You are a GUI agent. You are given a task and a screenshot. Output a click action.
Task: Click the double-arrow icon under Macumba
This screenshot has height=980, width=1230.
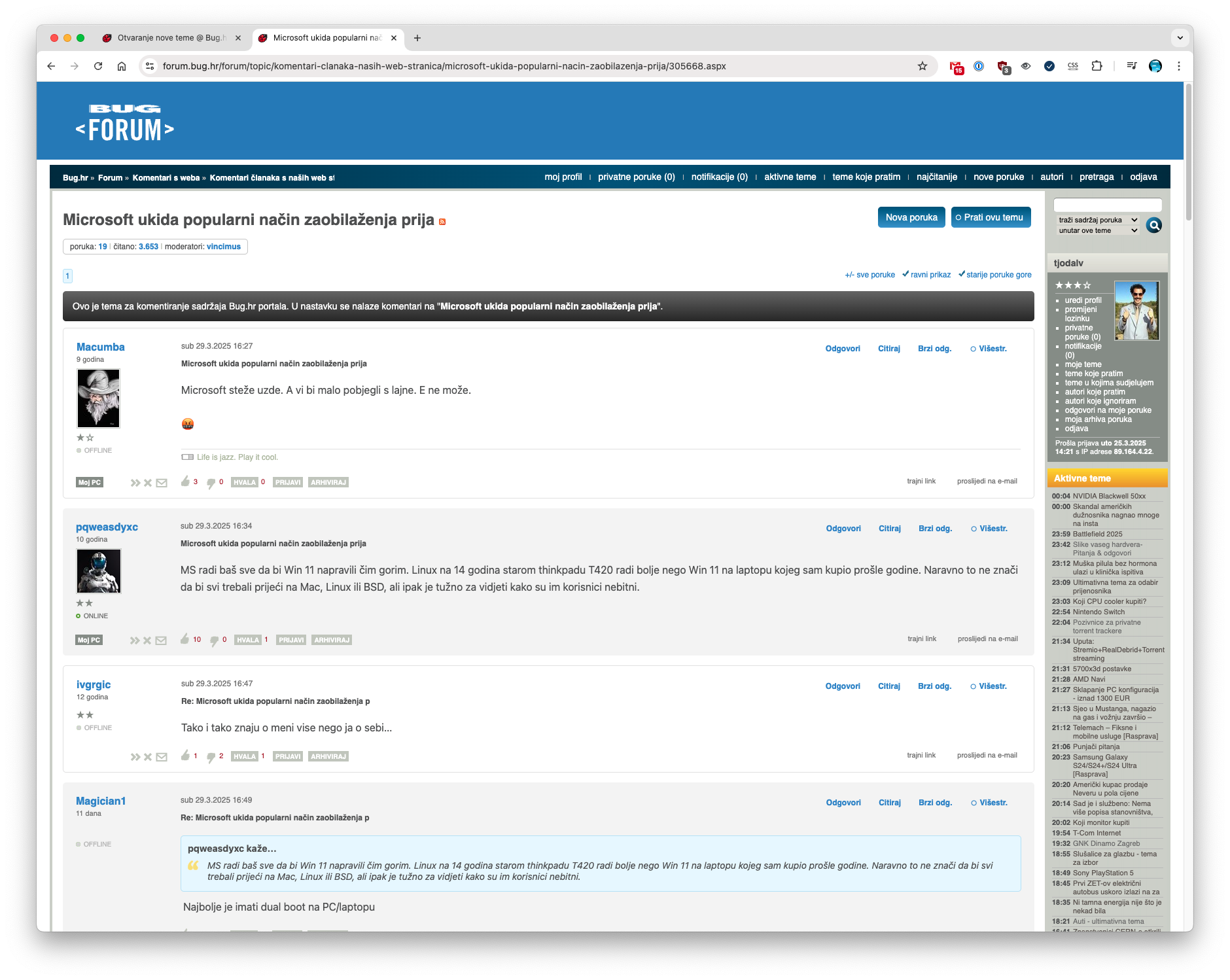click(135, 483)
